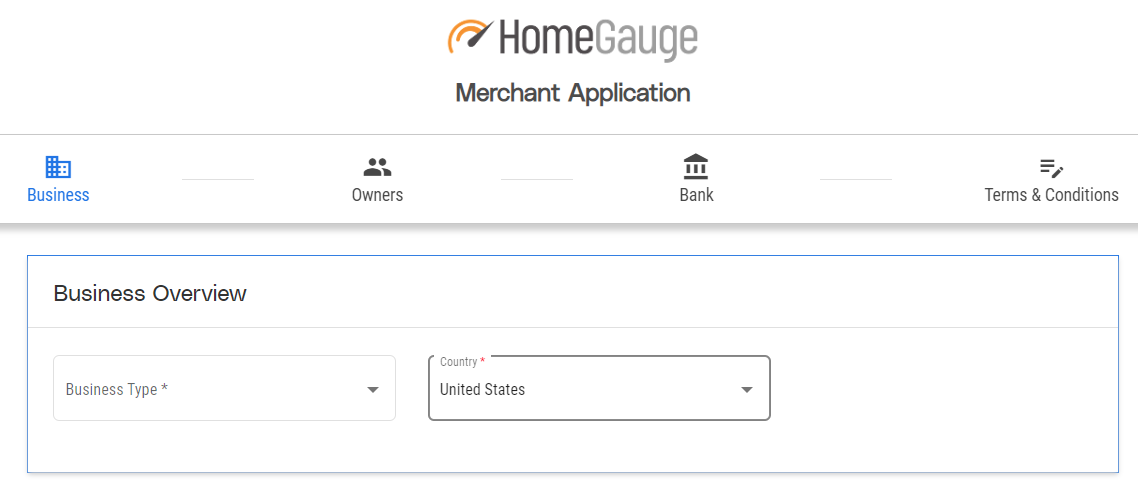
Task: Click connector line between Business and Owners
Action: [218, 180]
